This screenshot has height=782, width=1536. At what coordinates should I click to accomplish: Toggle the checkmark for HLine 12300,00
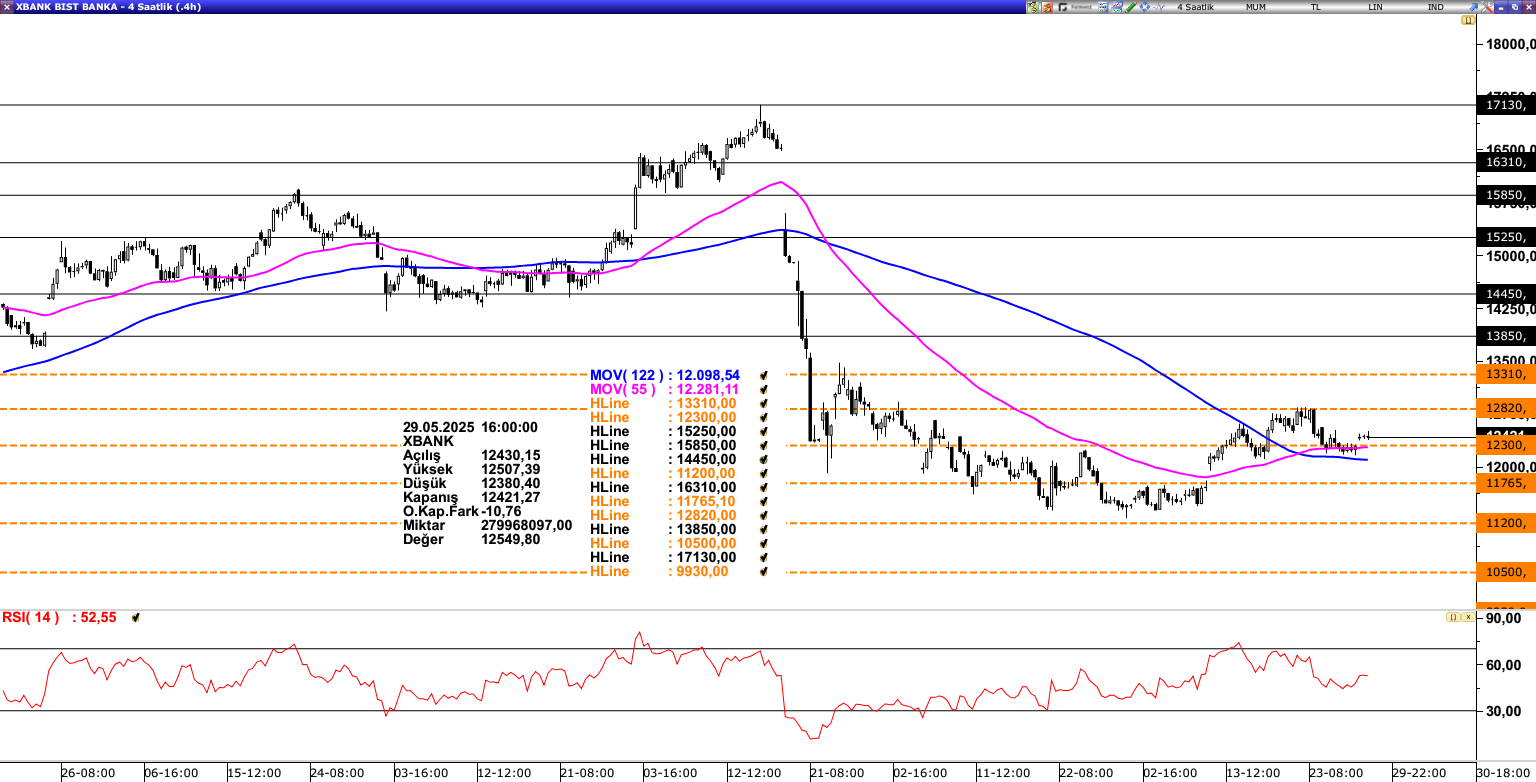click(x=764, y=417)
